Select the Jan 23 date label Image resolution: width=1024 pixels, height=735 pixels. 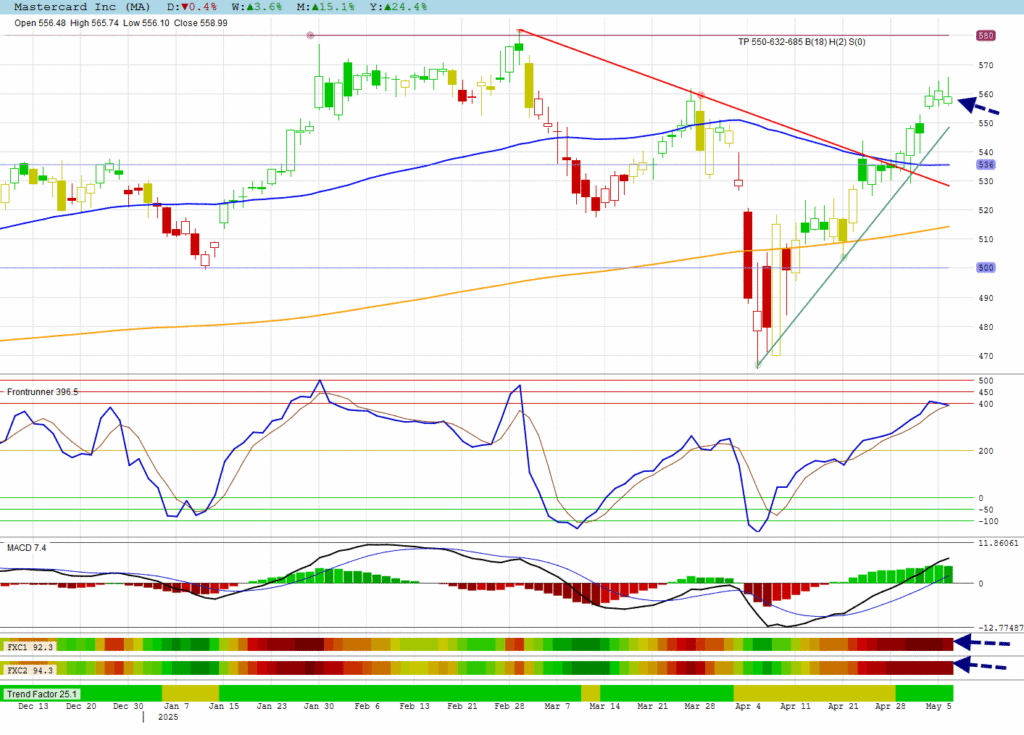point(272,706)
